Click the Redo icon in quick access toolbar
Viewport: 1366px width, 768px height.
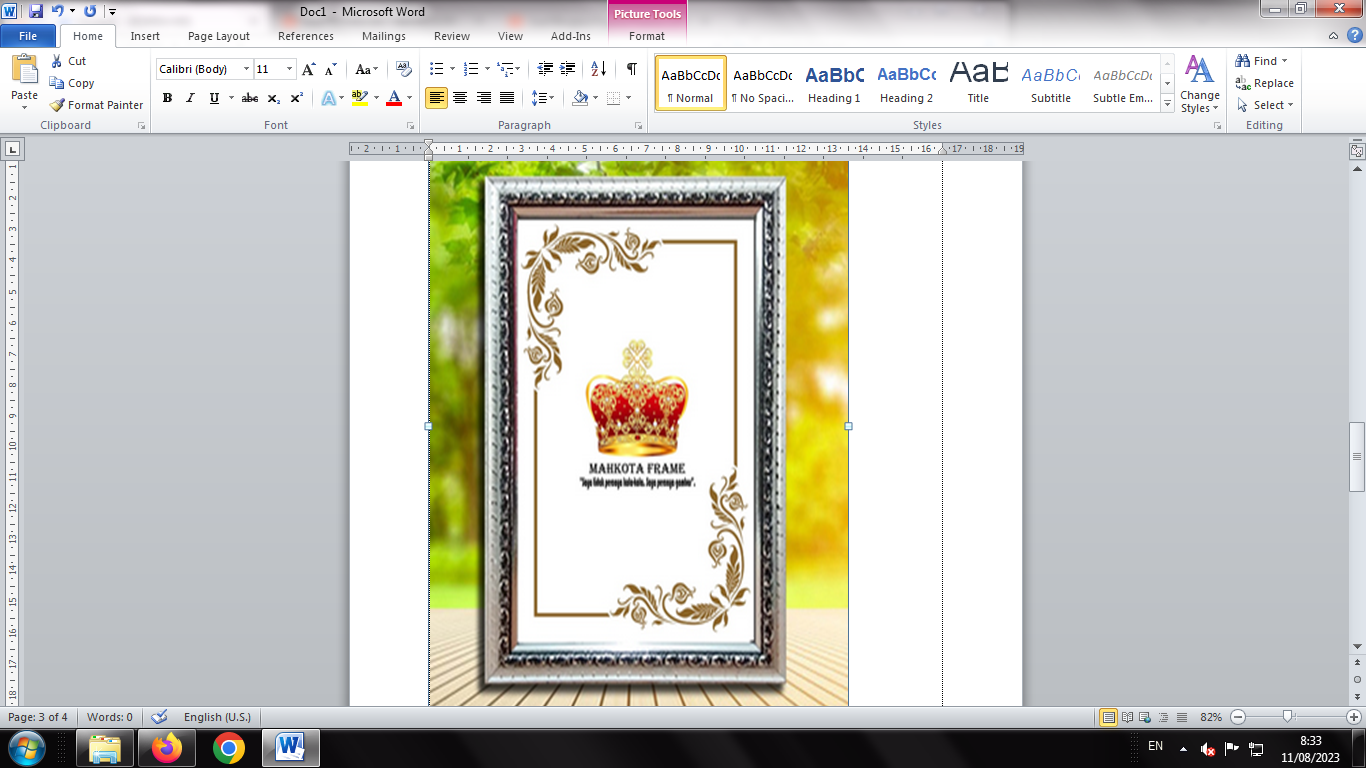coord(90,11)
